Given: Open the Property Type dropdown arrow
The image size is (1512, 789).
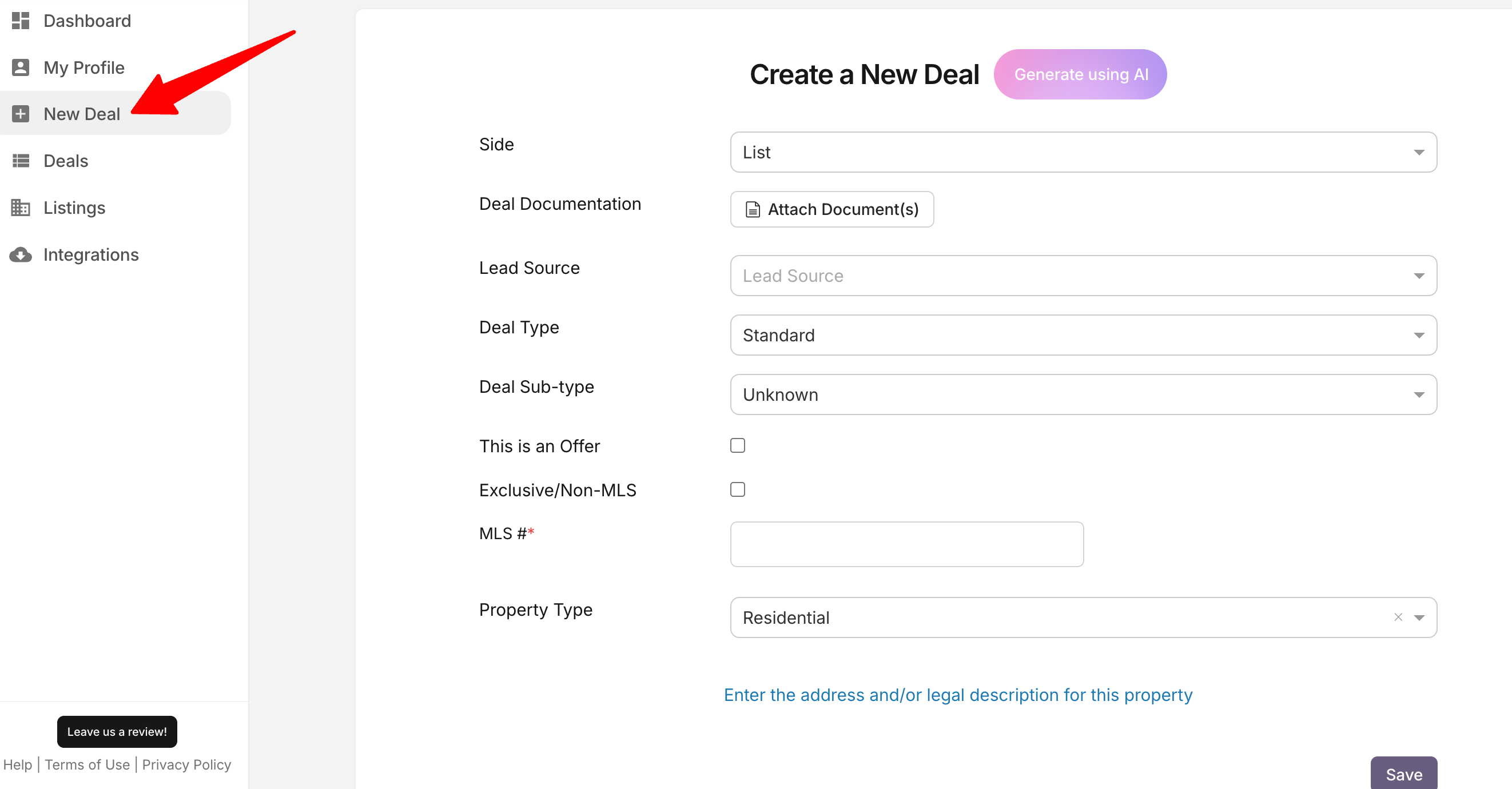Looking at the screenshot, I should 1419,617.
